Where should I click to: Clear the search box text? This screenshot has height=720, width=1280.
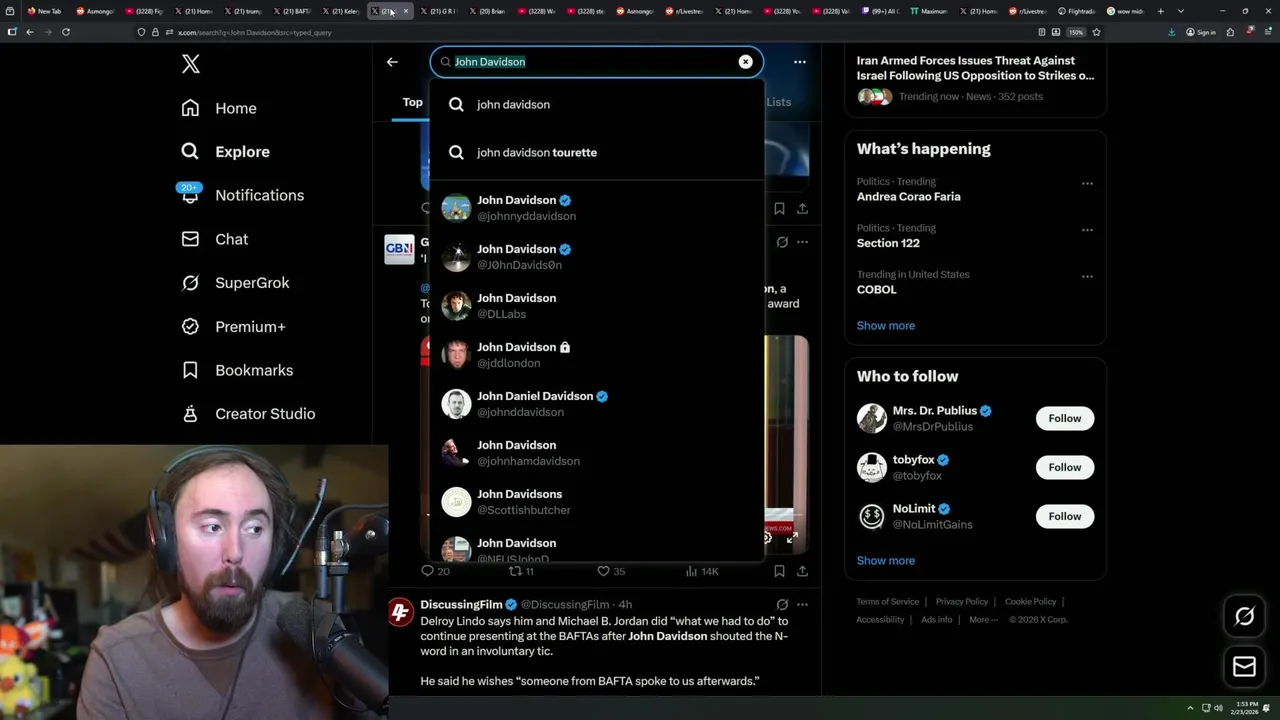(x=745, y=62)
